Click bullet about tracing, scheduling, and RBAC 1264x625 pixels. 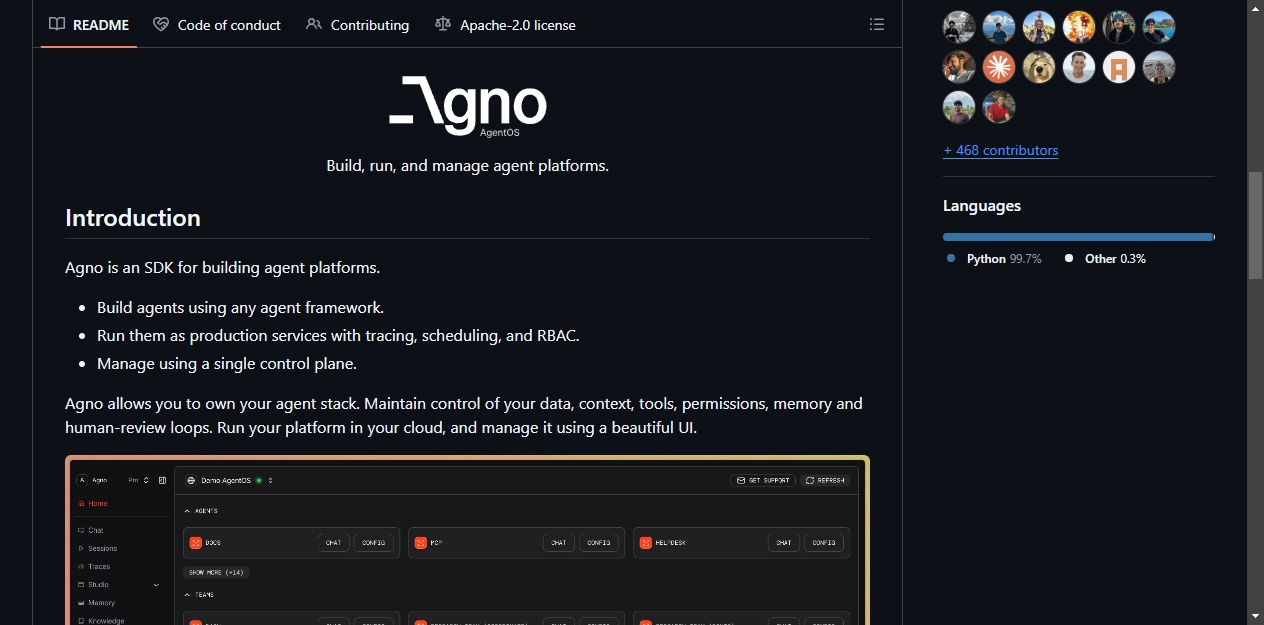tap(338, 336)
